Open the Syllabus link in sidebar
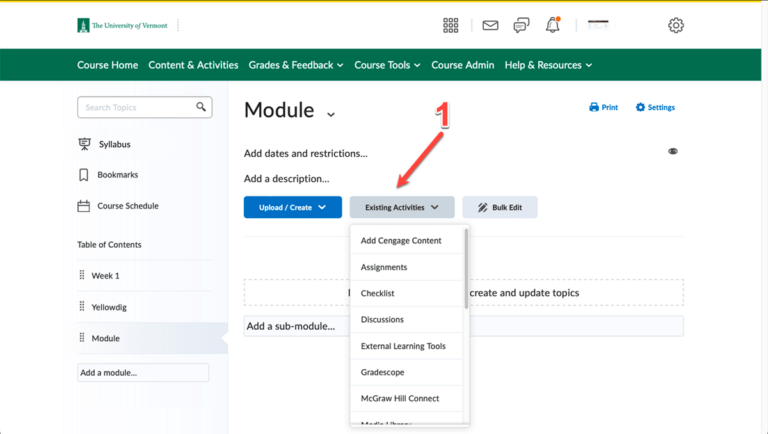768x434 pixels. click(x=115, y=144)
